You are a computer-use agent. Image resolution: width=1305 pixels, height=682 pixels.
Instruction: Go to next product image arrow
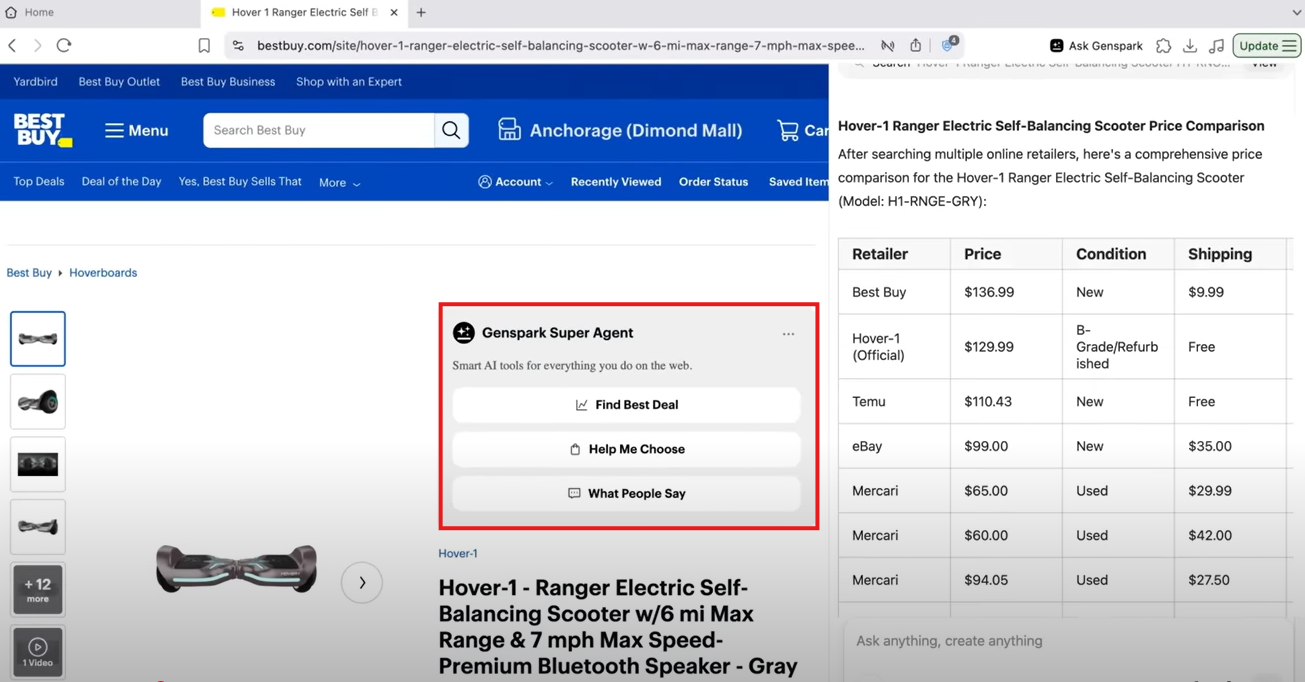pyautogui.click(x=362, y=582)
